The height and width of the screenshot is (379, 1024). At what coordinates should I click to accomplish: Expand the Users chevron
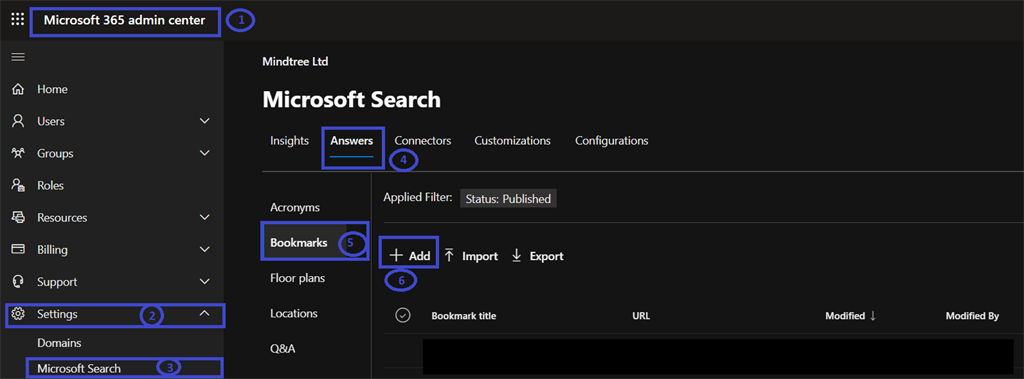tap(204, 121)
